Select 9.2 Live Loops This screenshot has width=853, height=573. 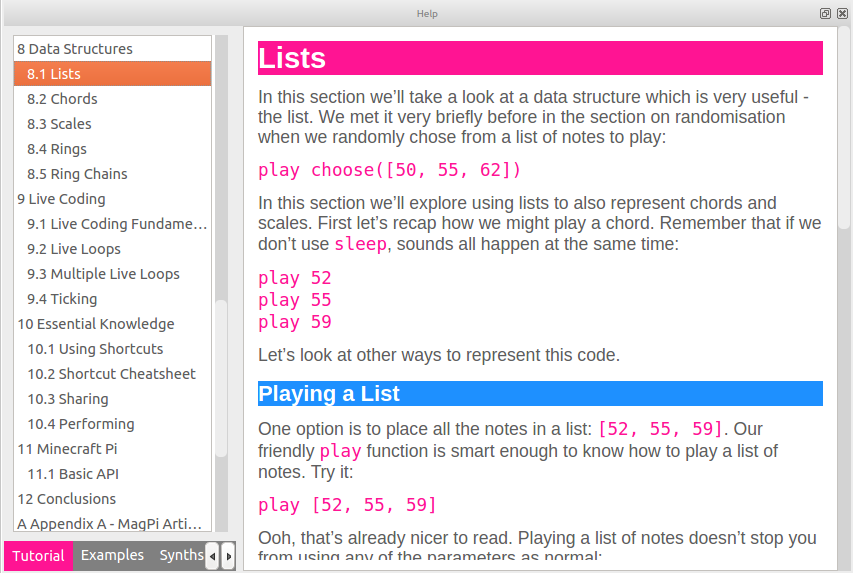click(x=74, y=249)
